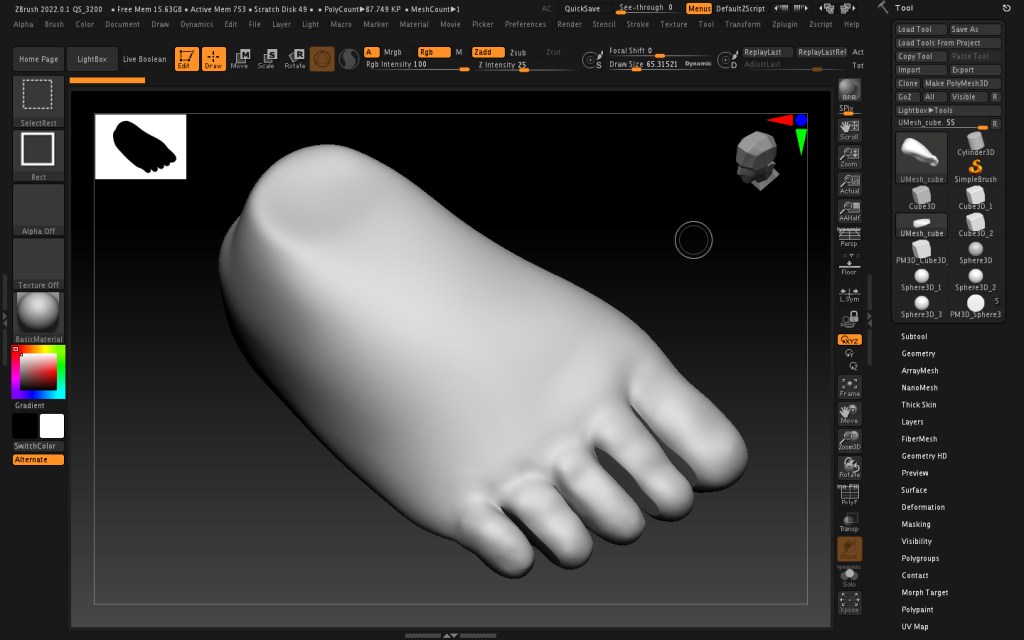Select the Move transform tool in top shelf
1024x640 pixels.
coord(240,59)
